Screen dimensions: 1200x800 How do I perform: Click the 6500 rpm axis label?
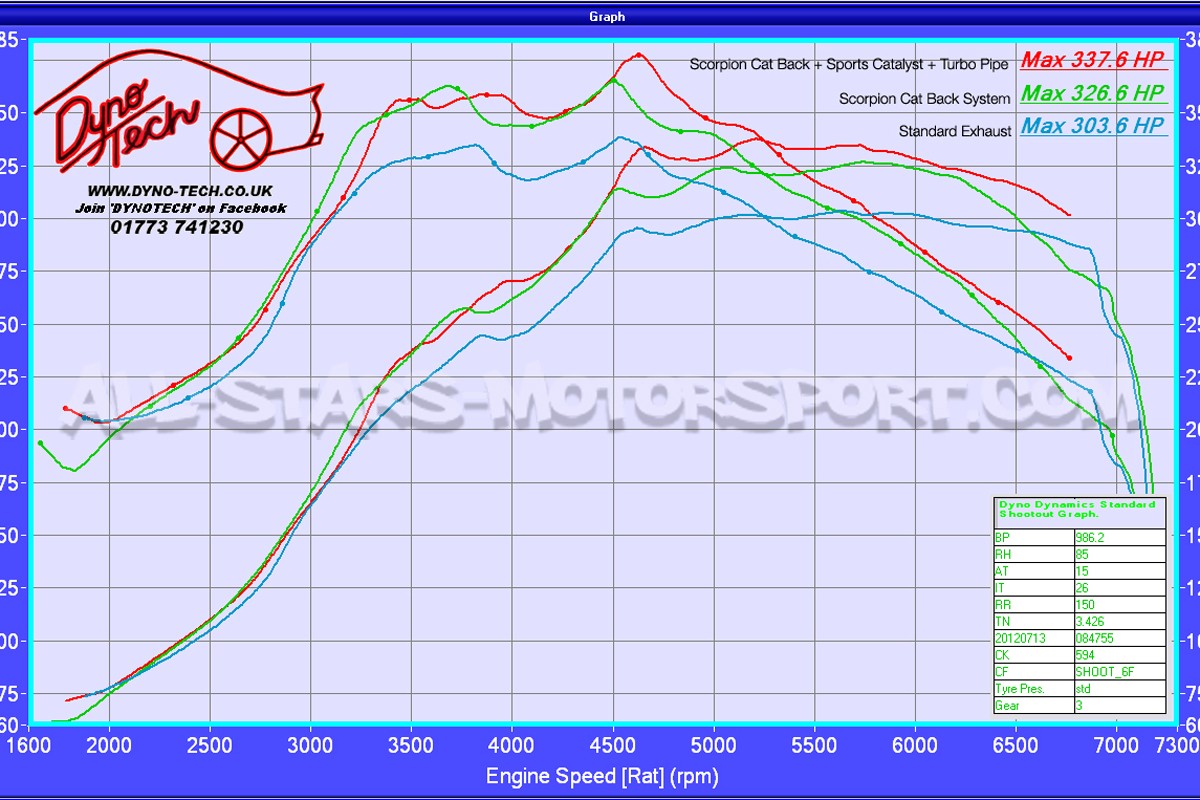[1016, 745]
